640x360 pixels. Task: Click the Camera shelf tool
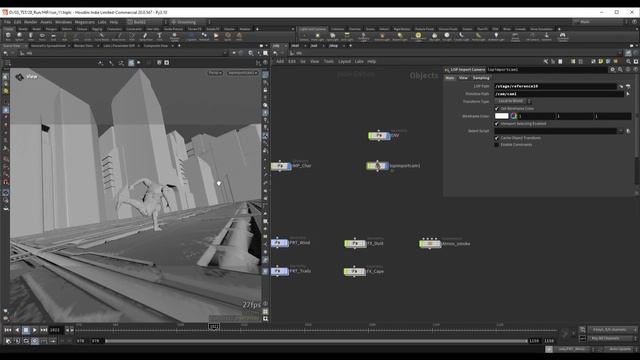coord(304,37)
